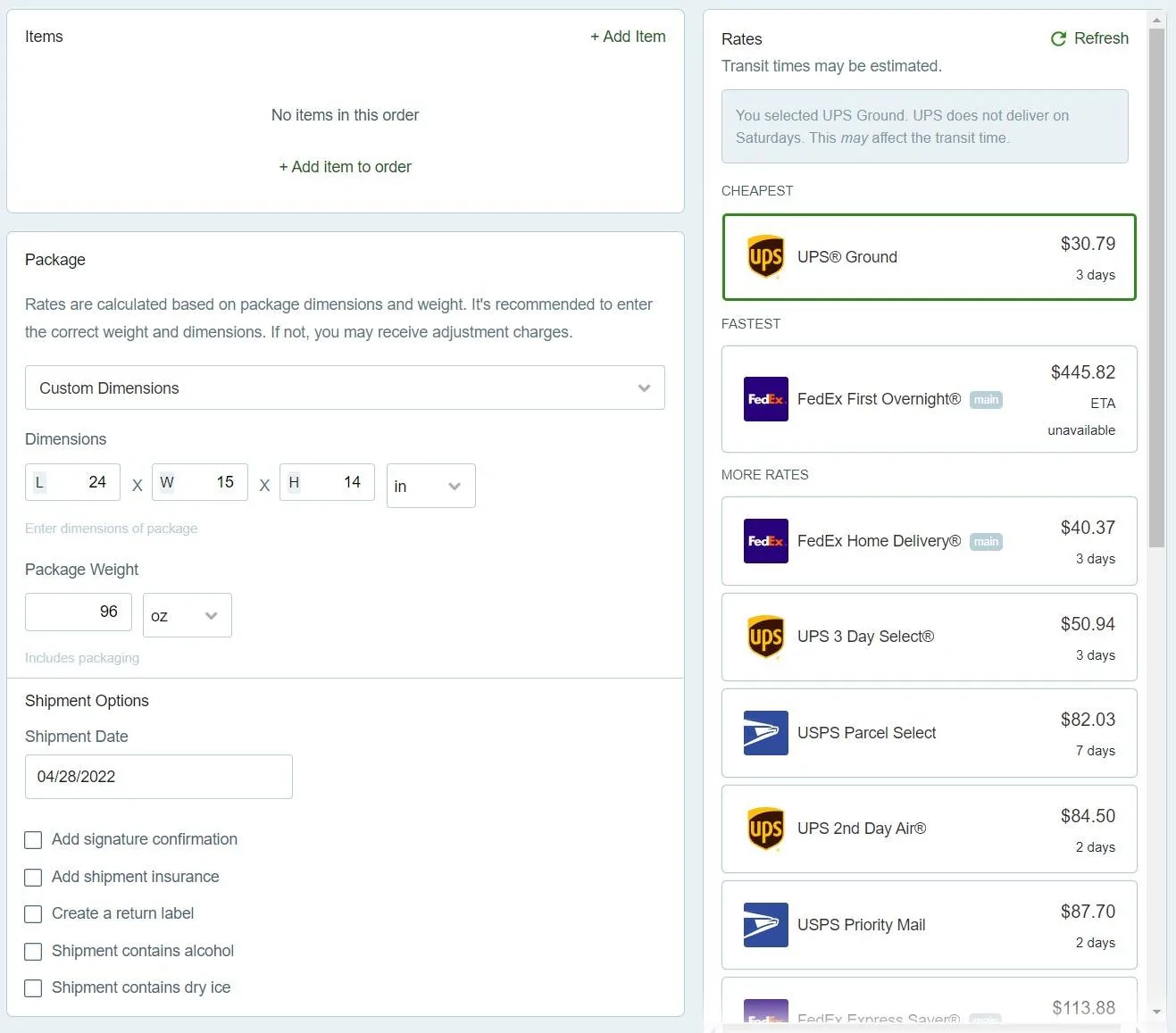This screenshot has width=1176, height=1033.
Task: Click the package length field
Action: pos(72,482)
